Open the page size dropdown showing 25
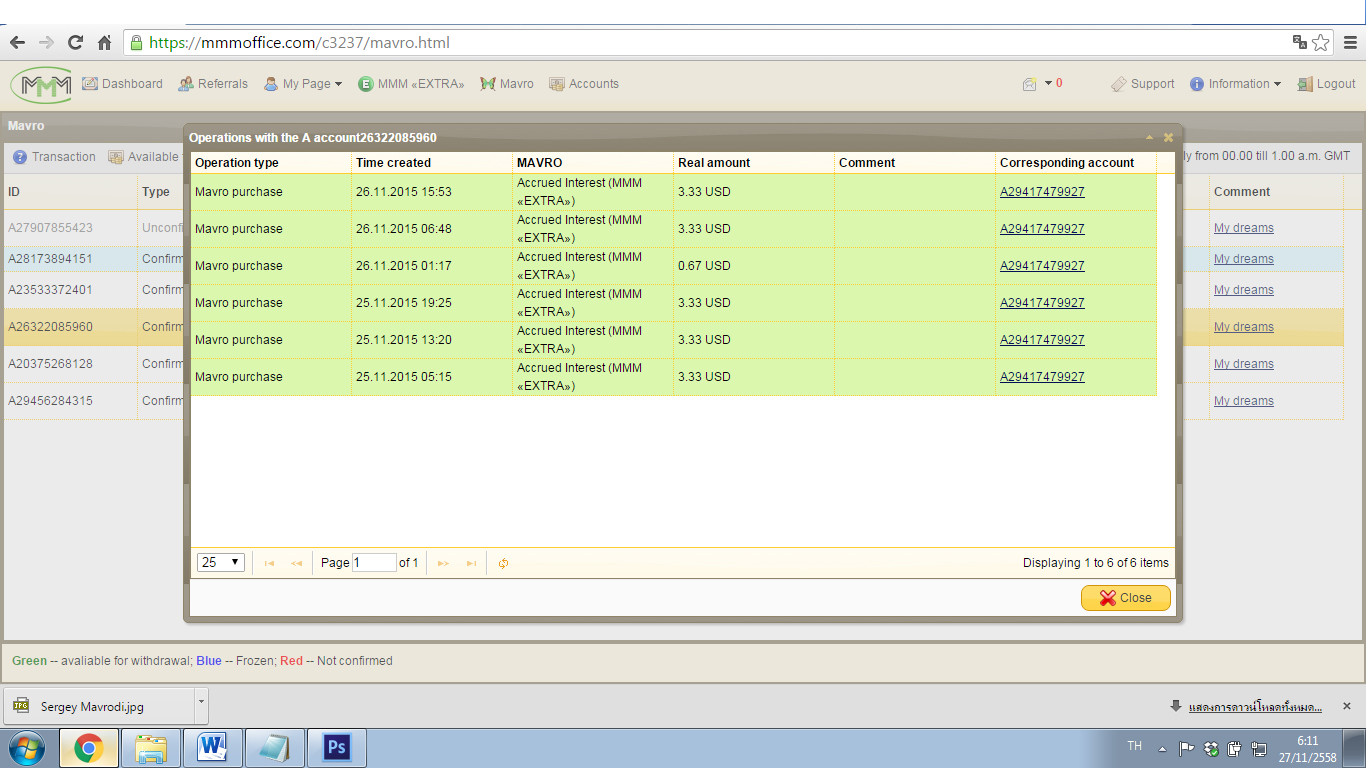 [221, 563]
